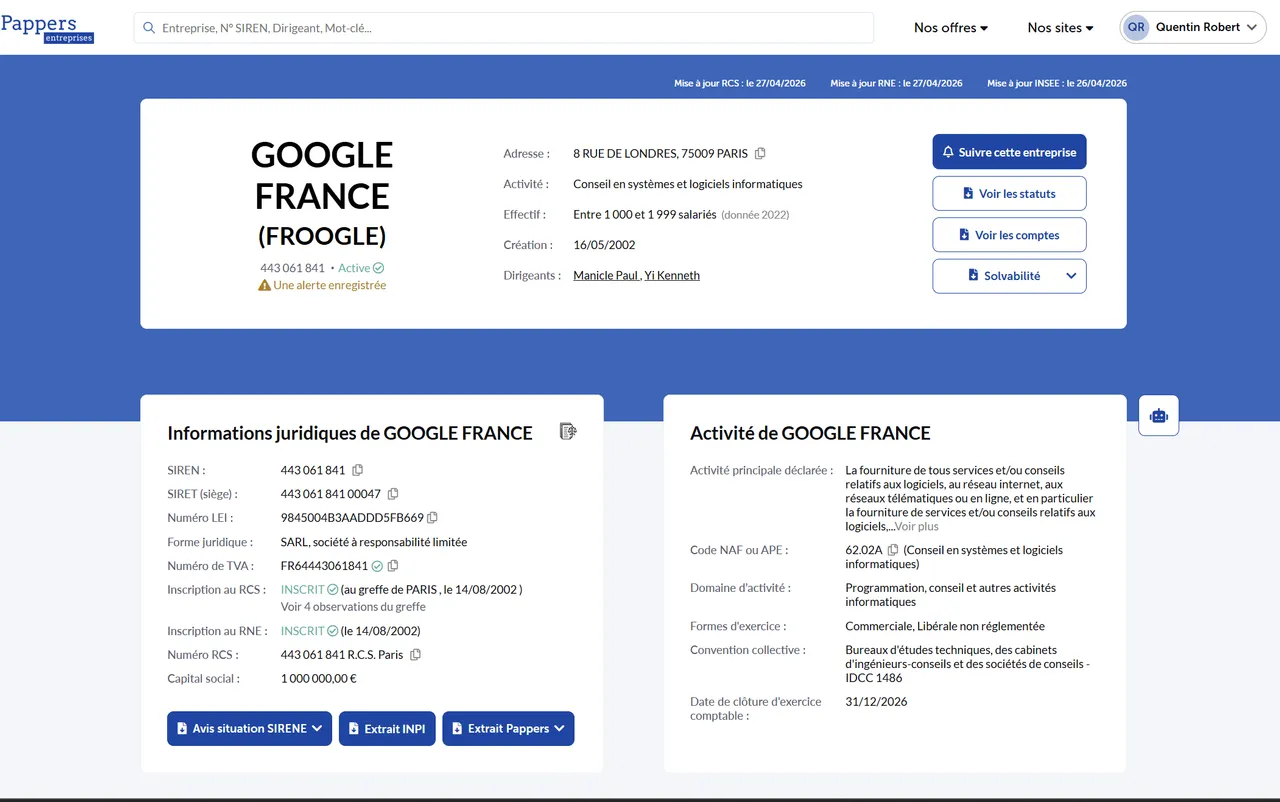Download the Extrait INPI
1280x802 pixels.
click(387, 729)
